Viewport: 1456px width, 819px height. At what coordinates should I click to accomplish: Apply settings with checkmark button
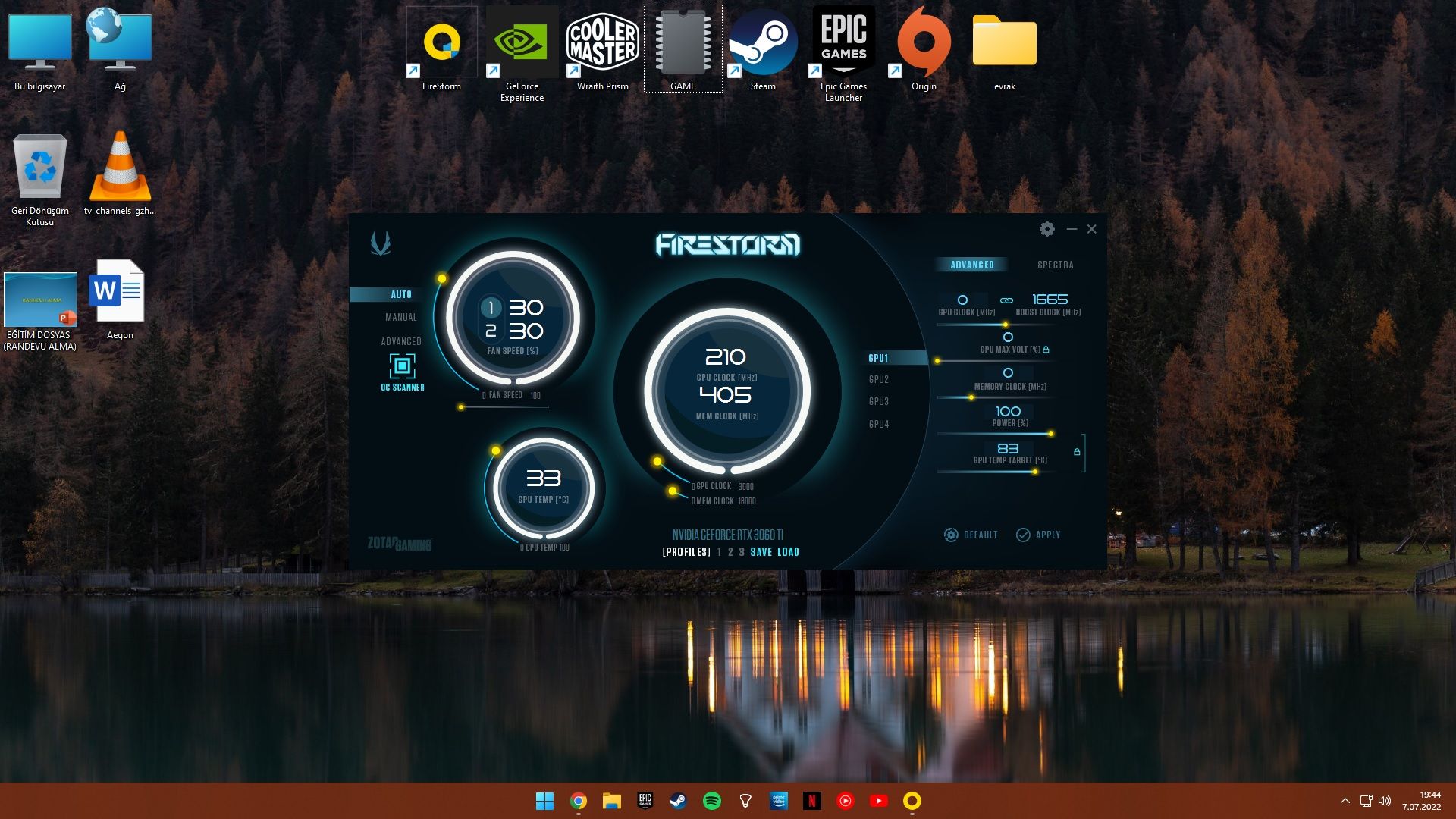click(x=1023, y=535)
